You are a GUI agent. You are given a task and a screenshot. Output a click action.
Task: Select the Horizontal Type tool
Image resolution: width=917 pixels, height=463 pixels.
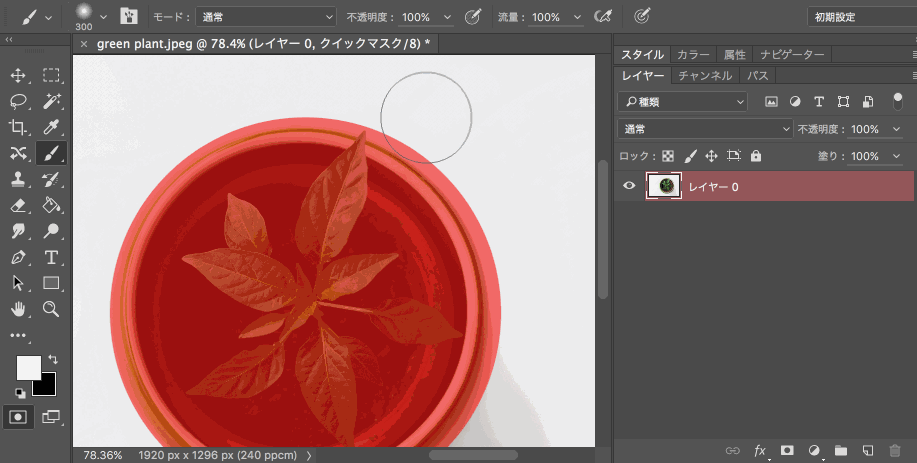point(52,257)
